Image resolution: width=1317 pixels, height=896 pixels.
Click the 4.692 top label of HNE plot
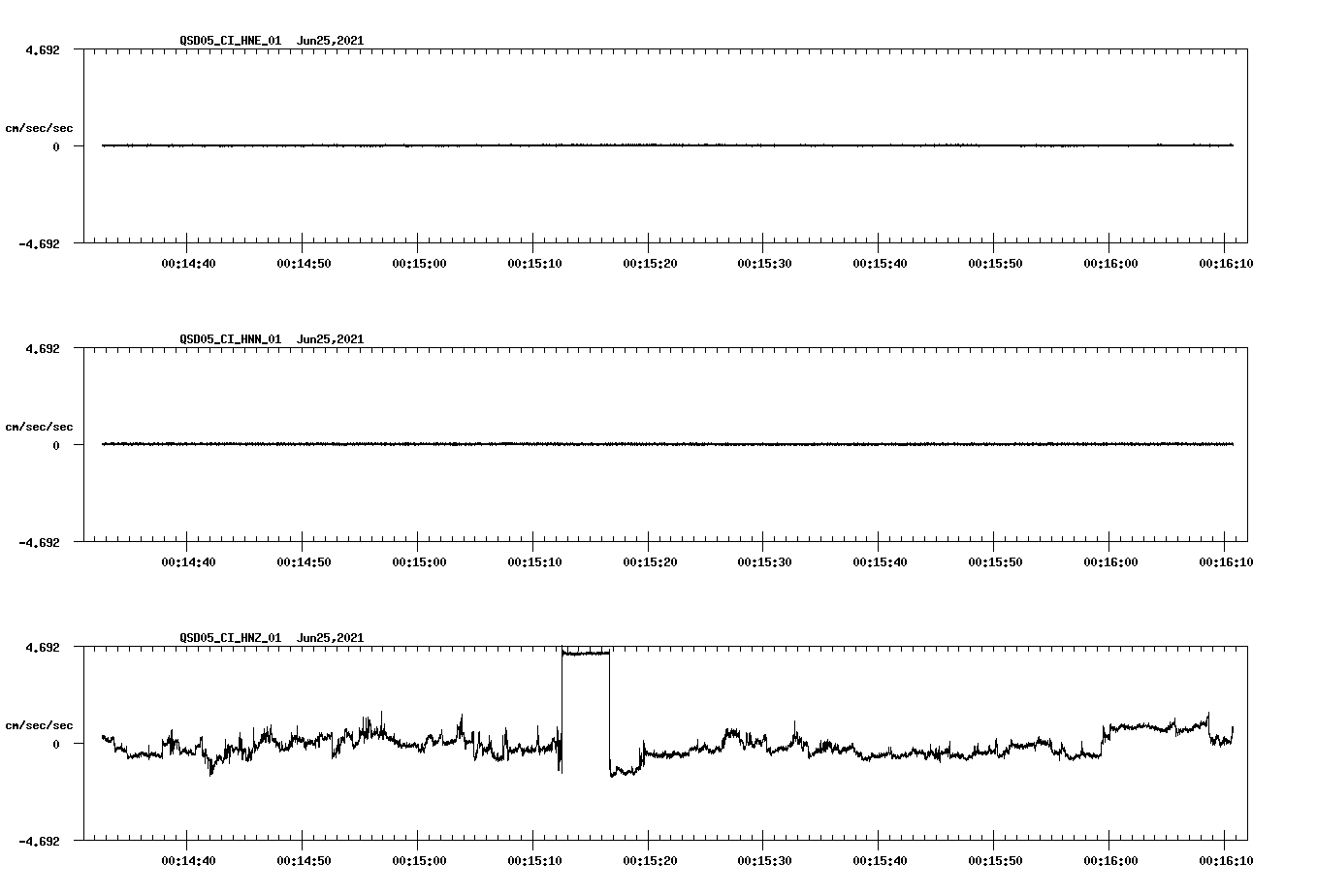point(43,49)
